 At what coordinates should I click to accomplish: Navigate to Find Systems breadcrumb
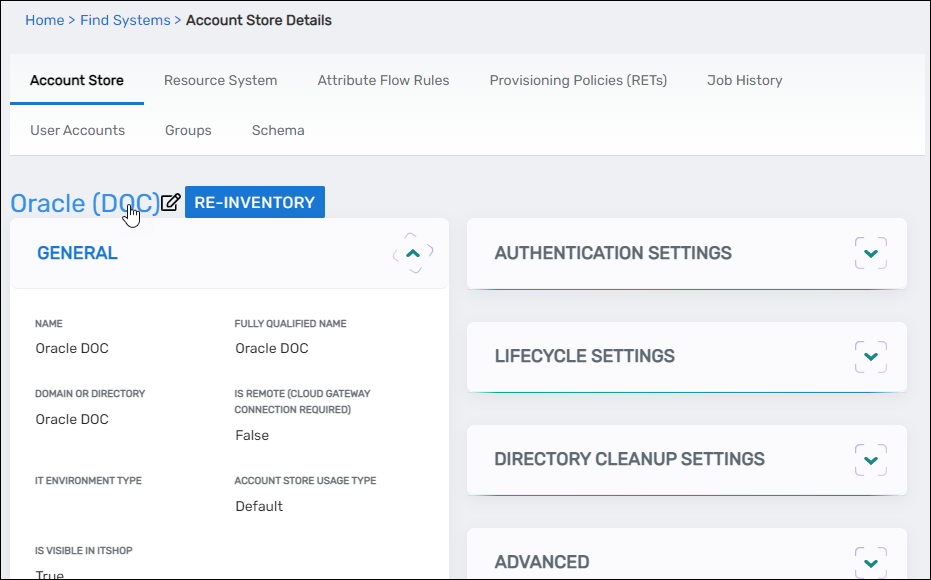(x=125, y=20)
